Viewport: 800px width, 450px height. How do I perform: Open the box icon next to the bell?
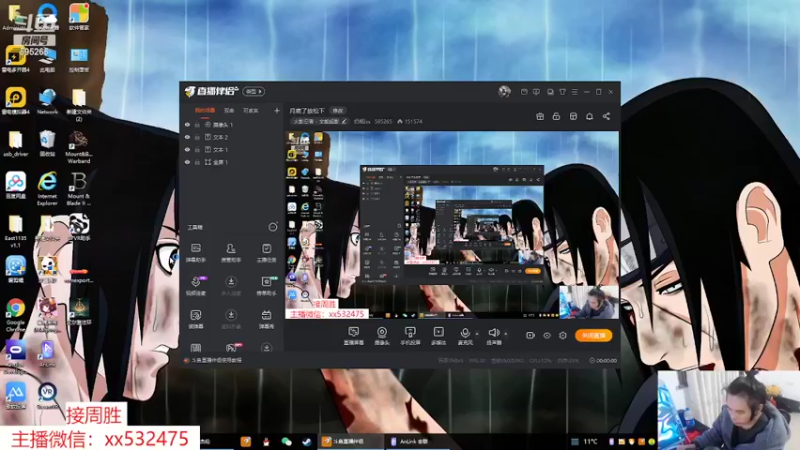tap(573, 116)
